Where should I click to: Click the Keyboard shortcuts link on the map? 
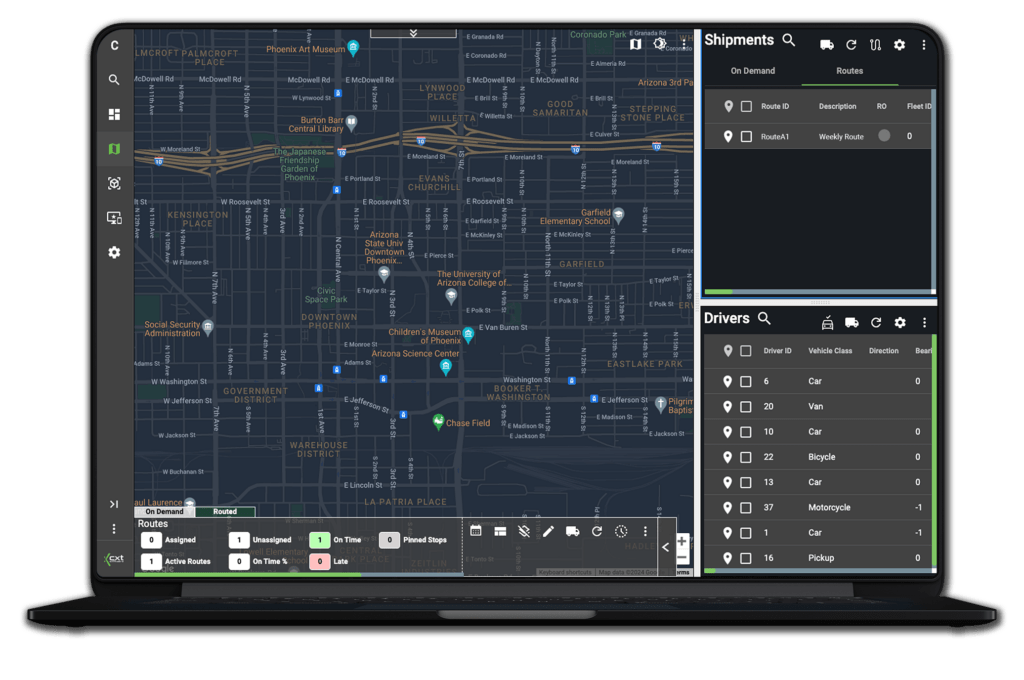pyautogui.click(x=565, y=570)
